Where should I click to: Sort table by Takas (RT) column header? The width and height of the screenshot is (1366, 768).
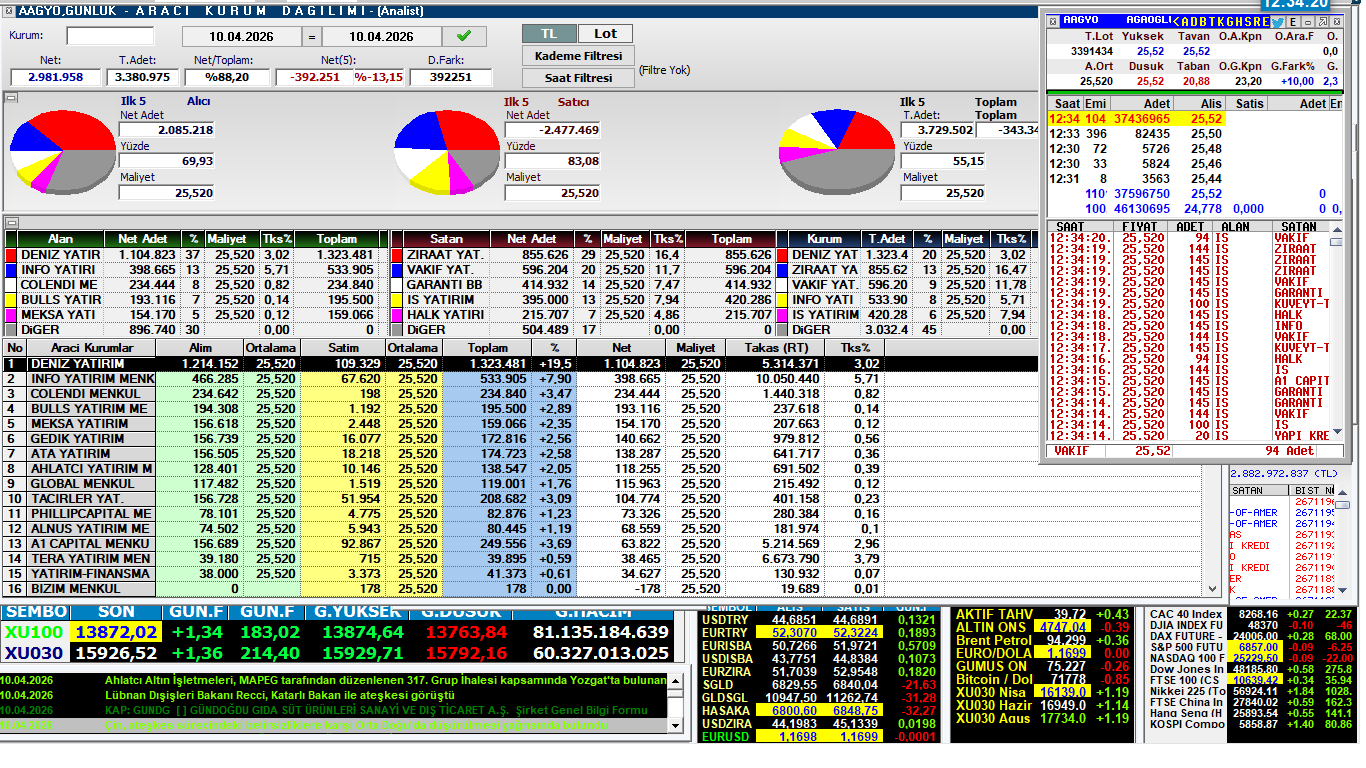coord(775,348)
